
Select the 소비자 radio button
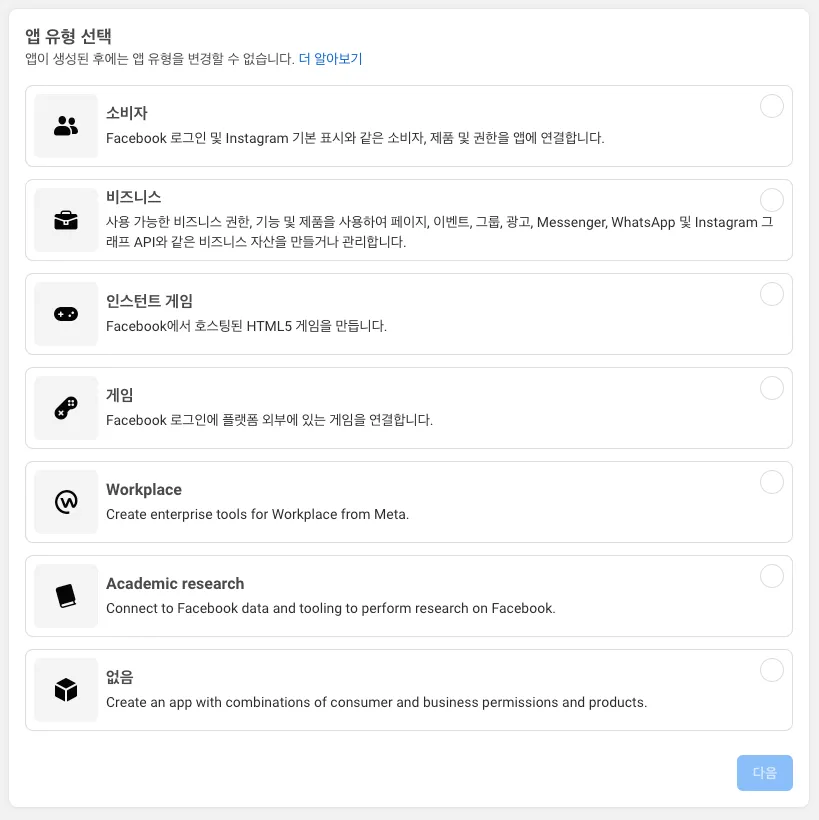click(x=772, y=106)
